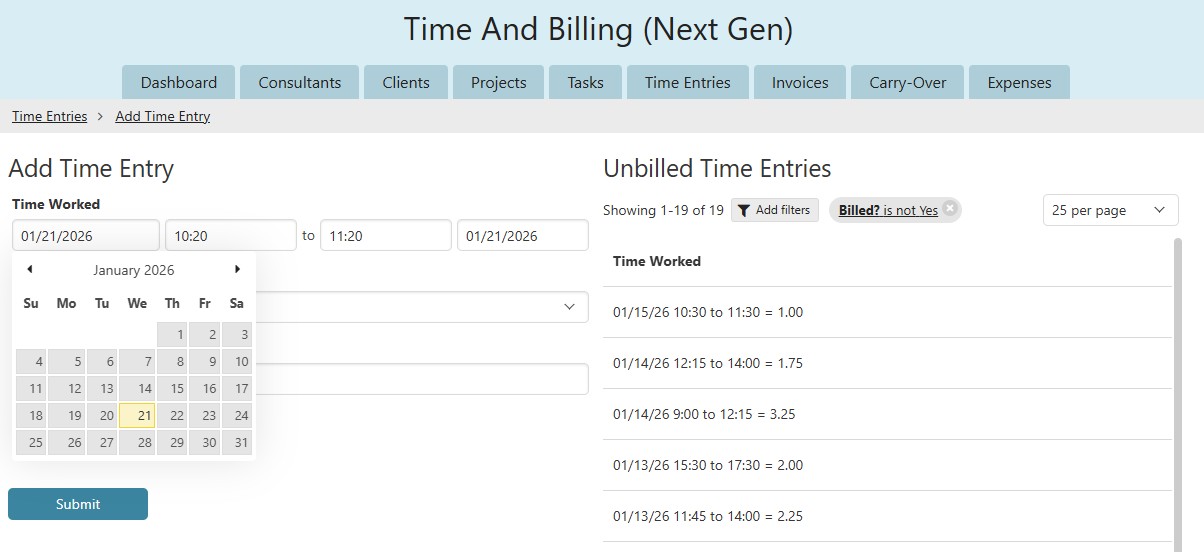This screenshot has width=1204, height=552.
Task: Click the start time field 10:20
Action: click(x=230, y=236)
